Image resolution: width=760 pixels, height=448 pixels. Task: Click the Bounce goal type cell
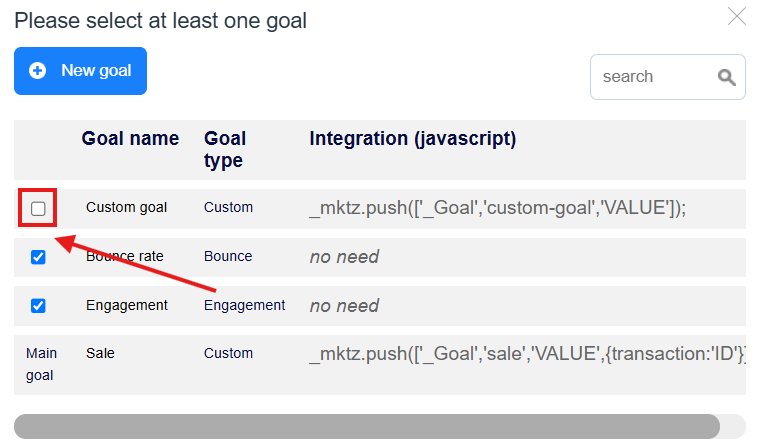point(228,257)
